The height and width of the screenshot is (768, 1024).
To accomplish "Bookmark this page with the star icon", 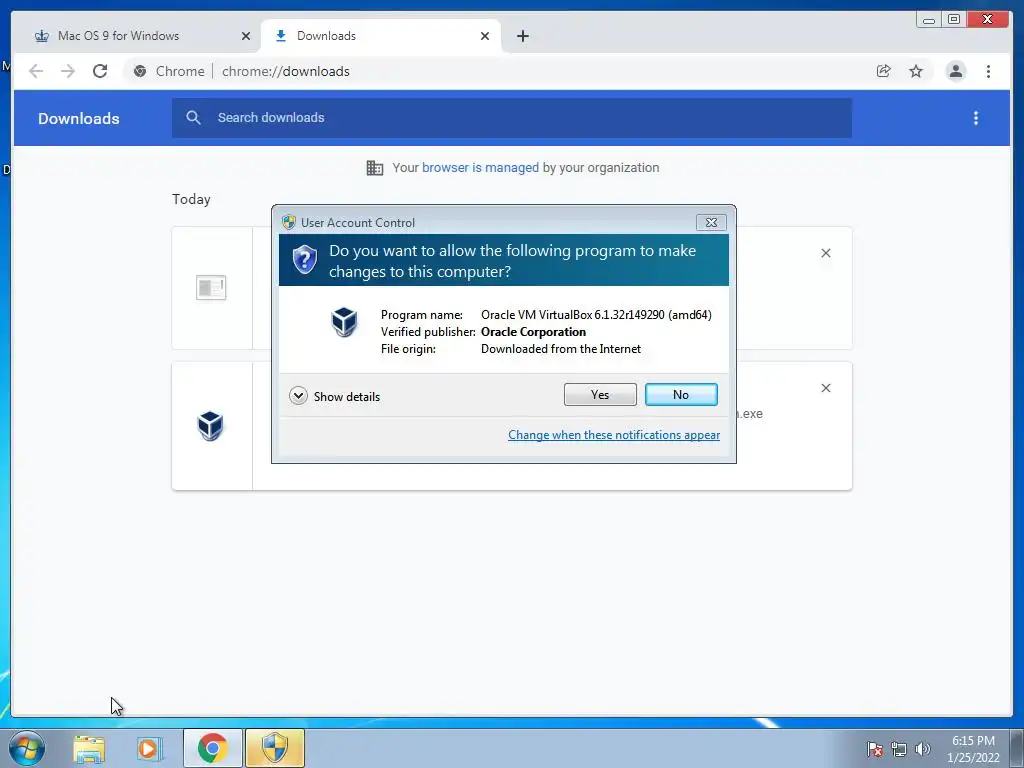I will click(x=916, y=71).
